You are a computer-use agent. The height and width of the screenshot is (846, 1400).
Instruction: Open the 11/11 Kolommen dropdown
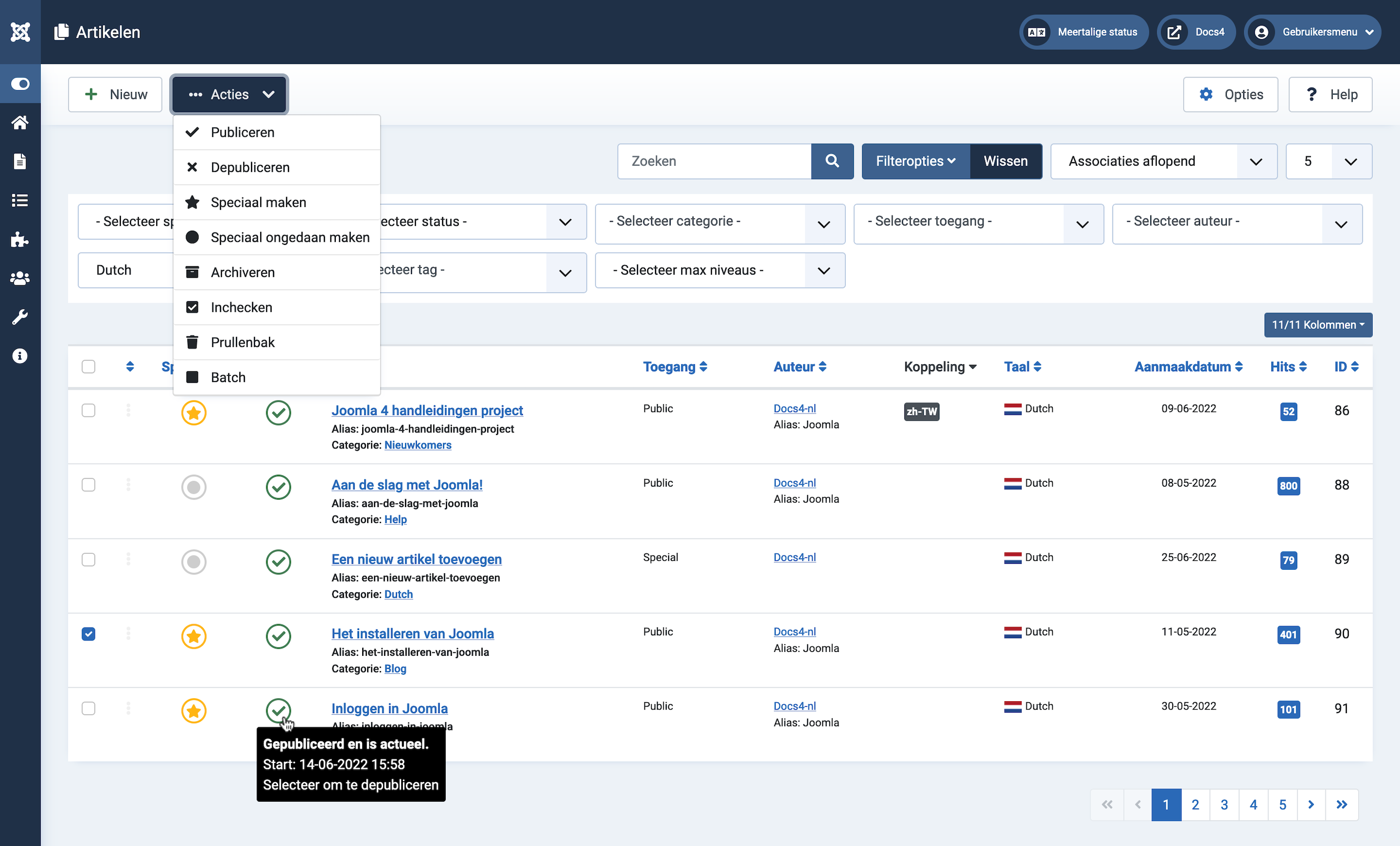[x=1317, y=324]
